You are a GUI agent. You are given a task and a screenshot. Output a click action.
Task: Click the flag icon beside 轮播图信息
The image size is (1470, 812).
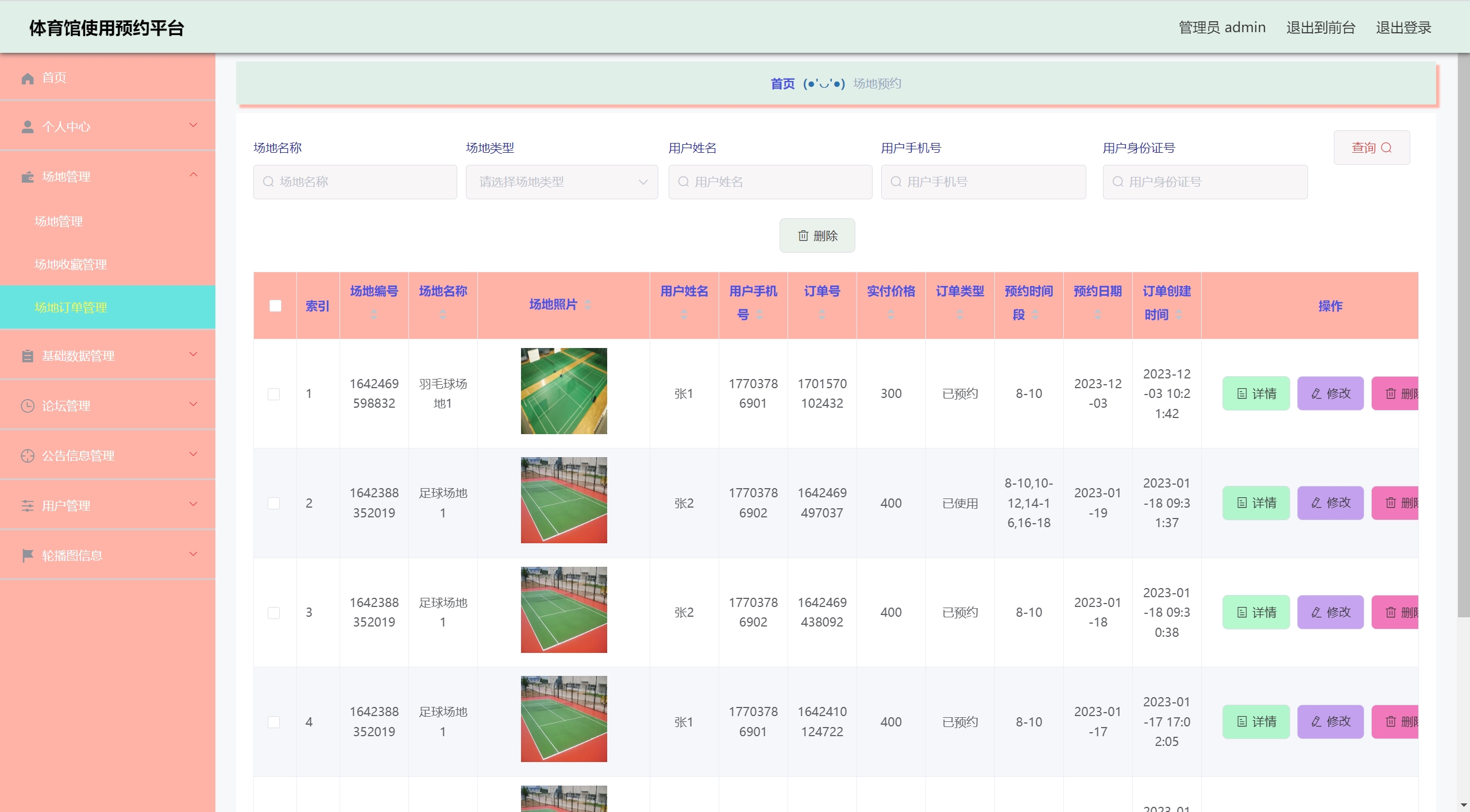[x=27, y=555]
